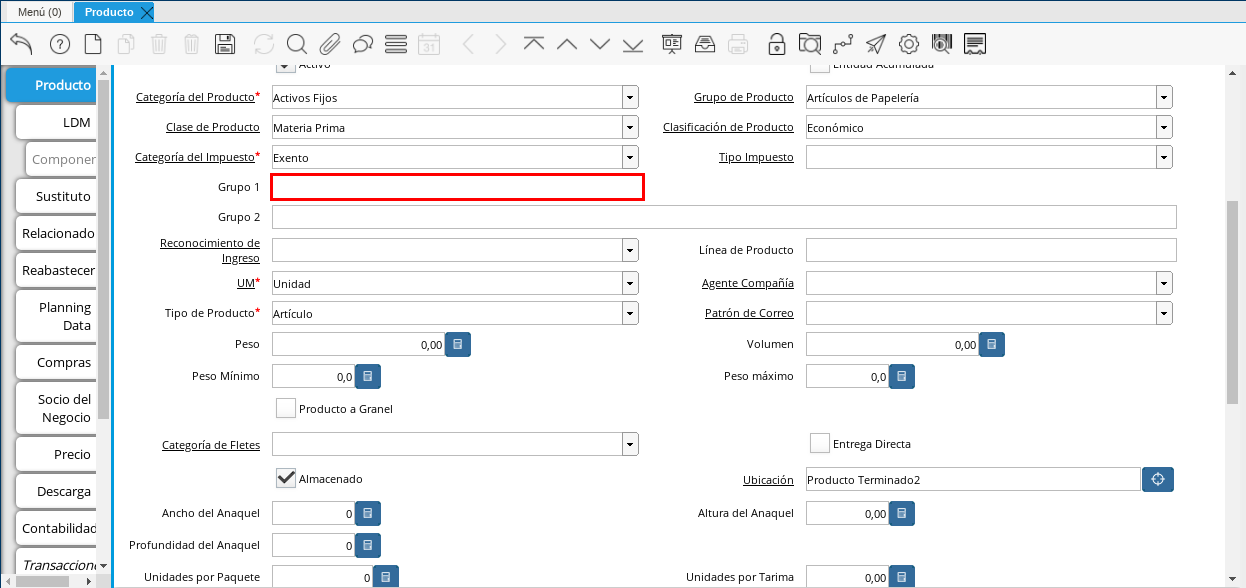Open Product Info gear icon
The width and height of the screenshot is (1246, 588).
pyautogui.click(x=909, y=44)
